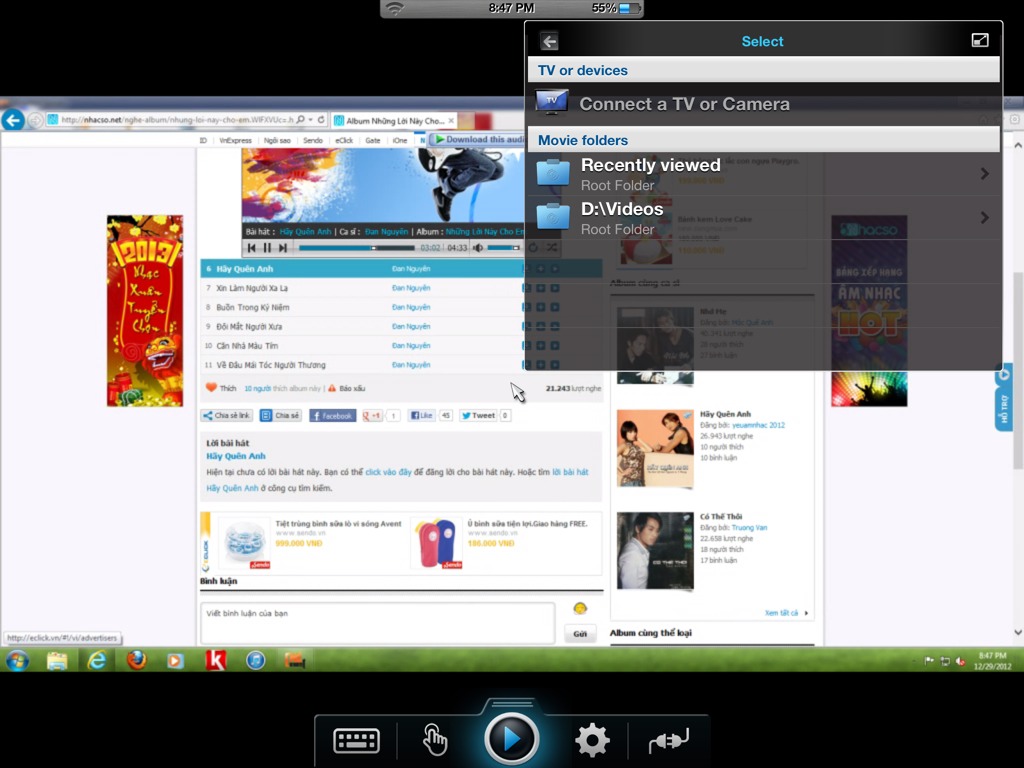
Task: Open the Recently viewed folder
Action: click(650, 174)
